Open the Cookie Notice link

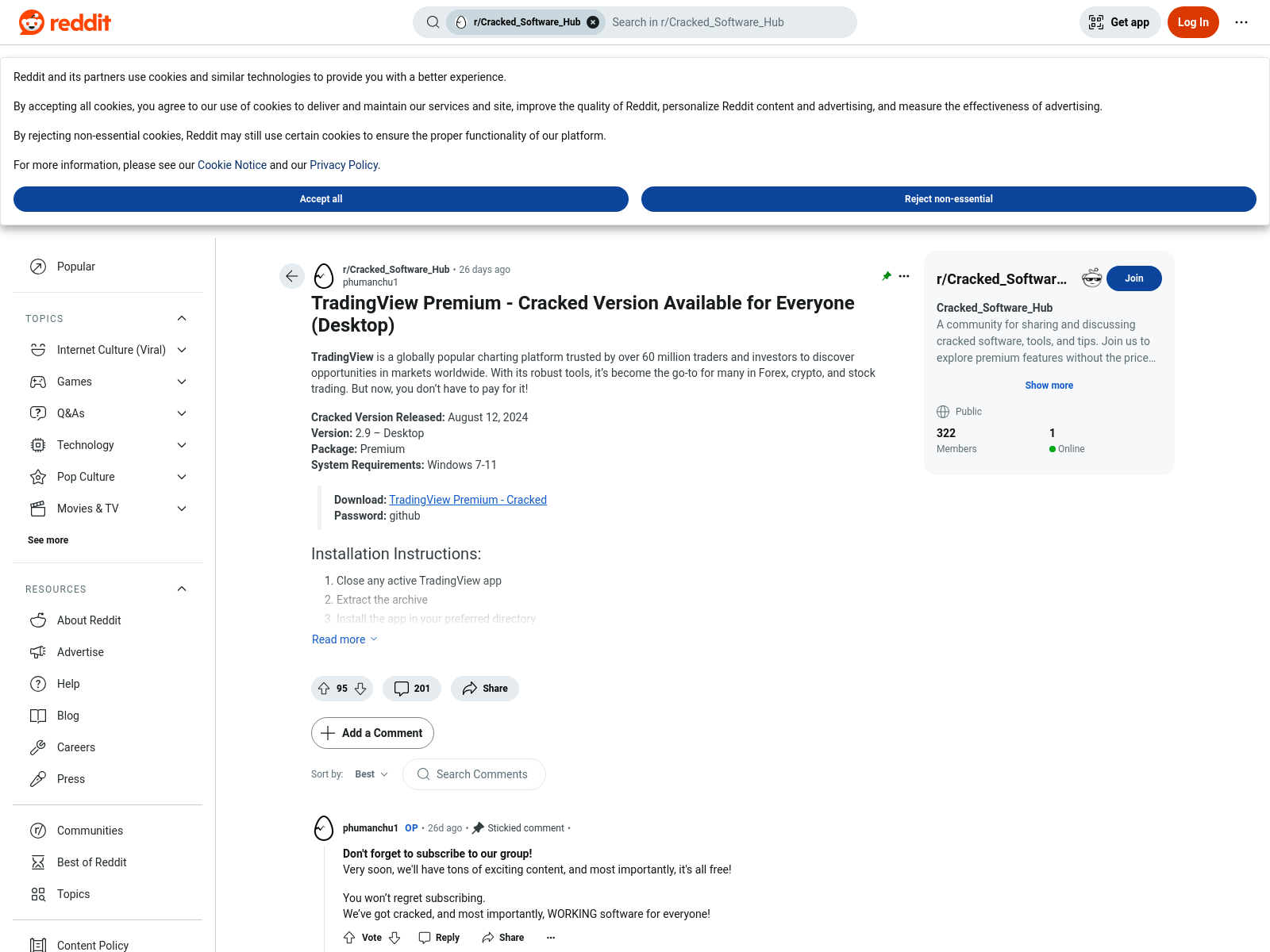tap(232, 165)
